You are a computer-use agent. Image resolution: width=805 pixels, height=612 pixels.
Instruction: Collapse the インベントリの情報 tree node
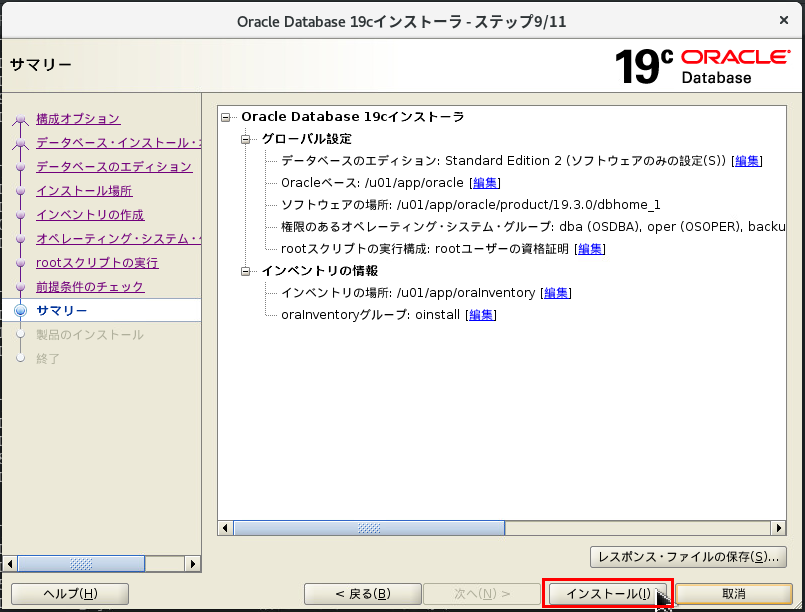248,270
